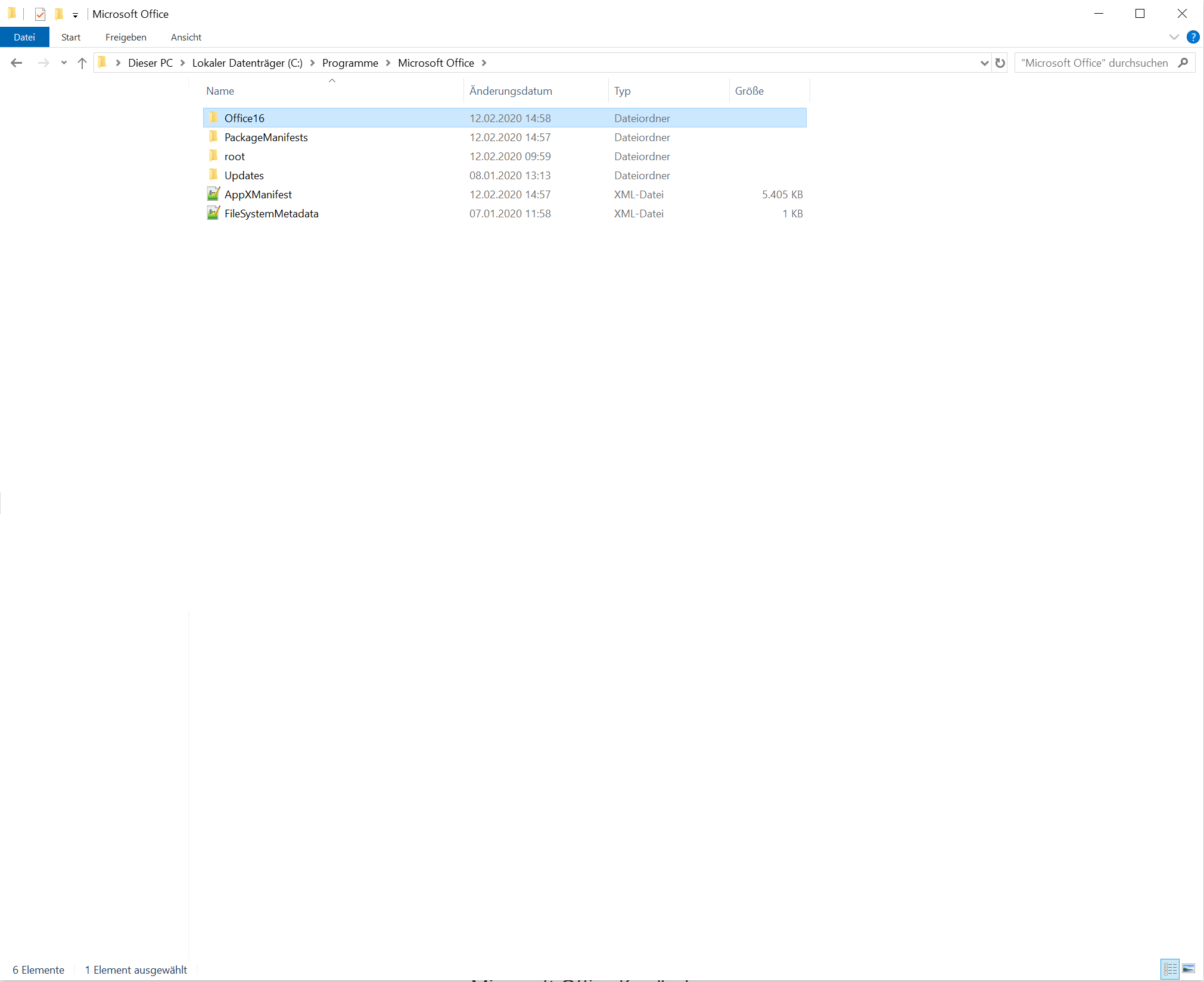
Task: Click the search magnifier icon
Action: (1184, 63)
